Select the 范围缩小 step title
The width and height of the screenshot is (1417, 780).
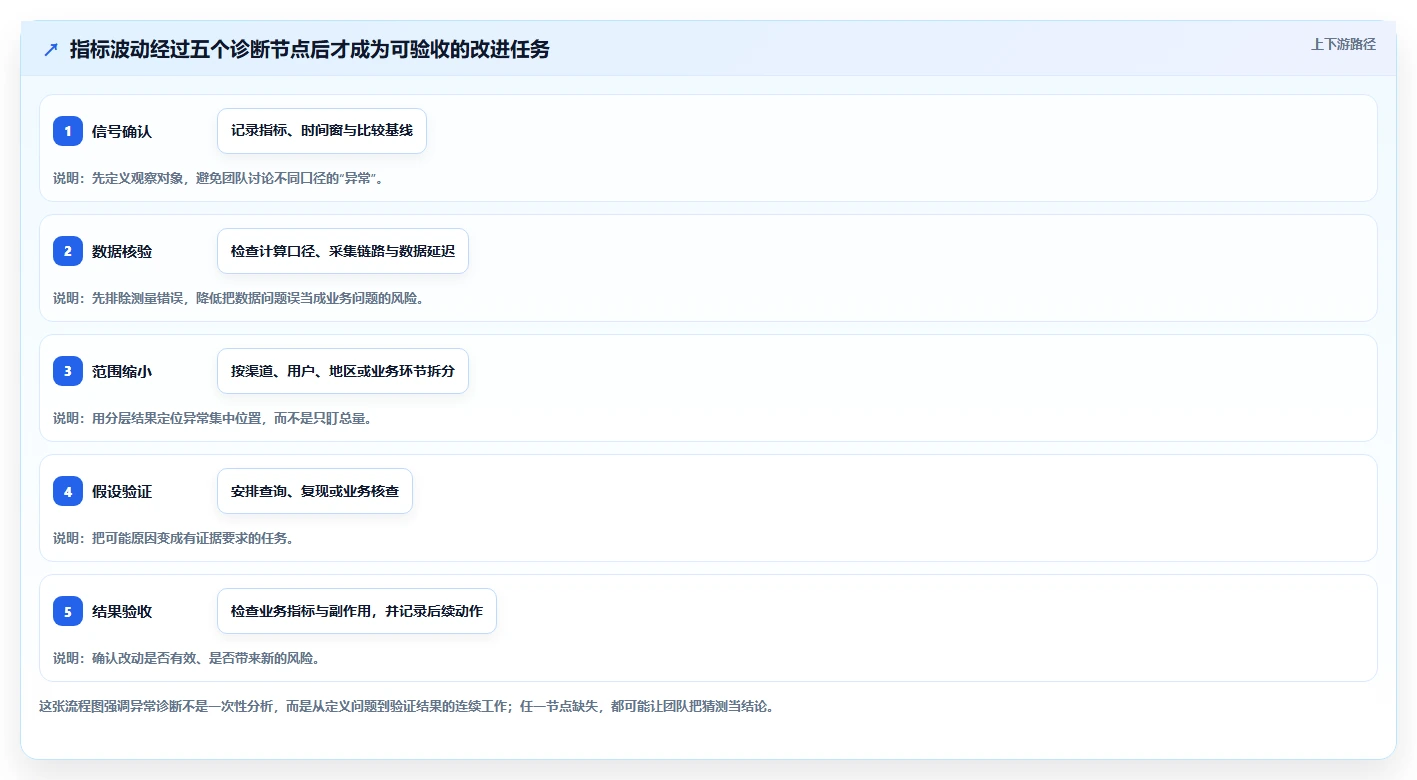(x=122, y=371)
